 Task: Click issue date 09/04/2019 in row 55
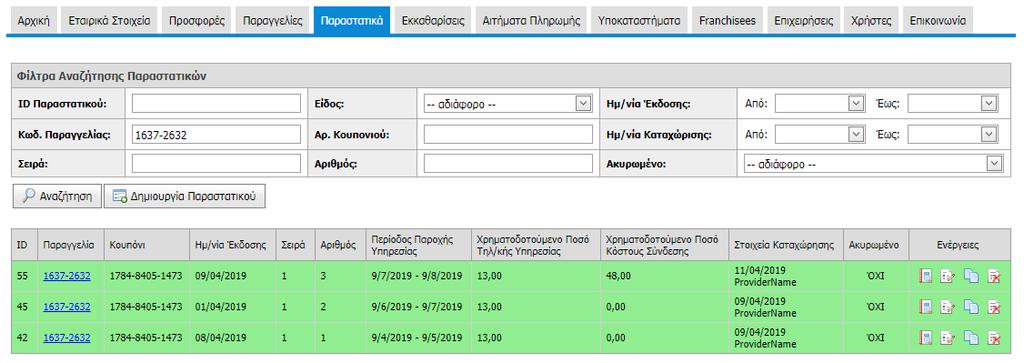[221, 276]
